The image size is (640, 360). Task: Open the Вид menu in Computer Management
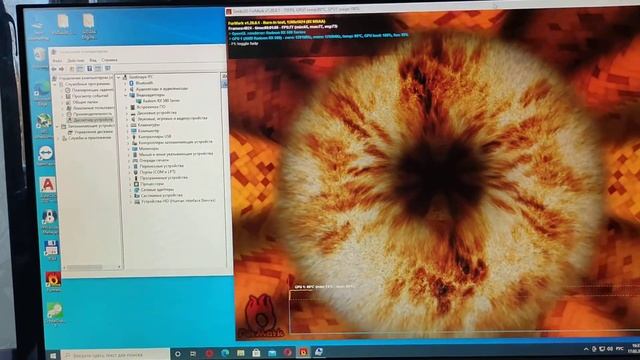coord(93,60)
